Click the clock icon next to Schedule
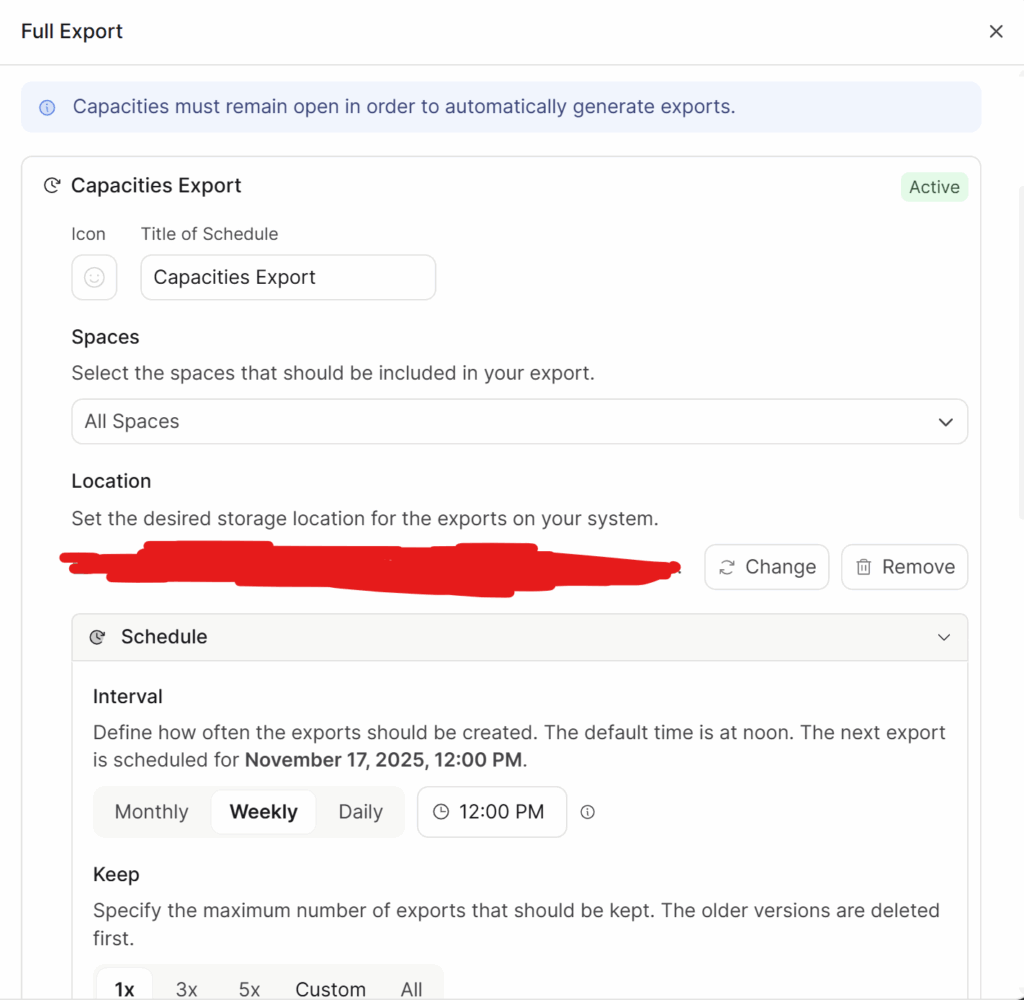The height and width of the screenshot is (1000, 1024). click(x=97, y=637)
